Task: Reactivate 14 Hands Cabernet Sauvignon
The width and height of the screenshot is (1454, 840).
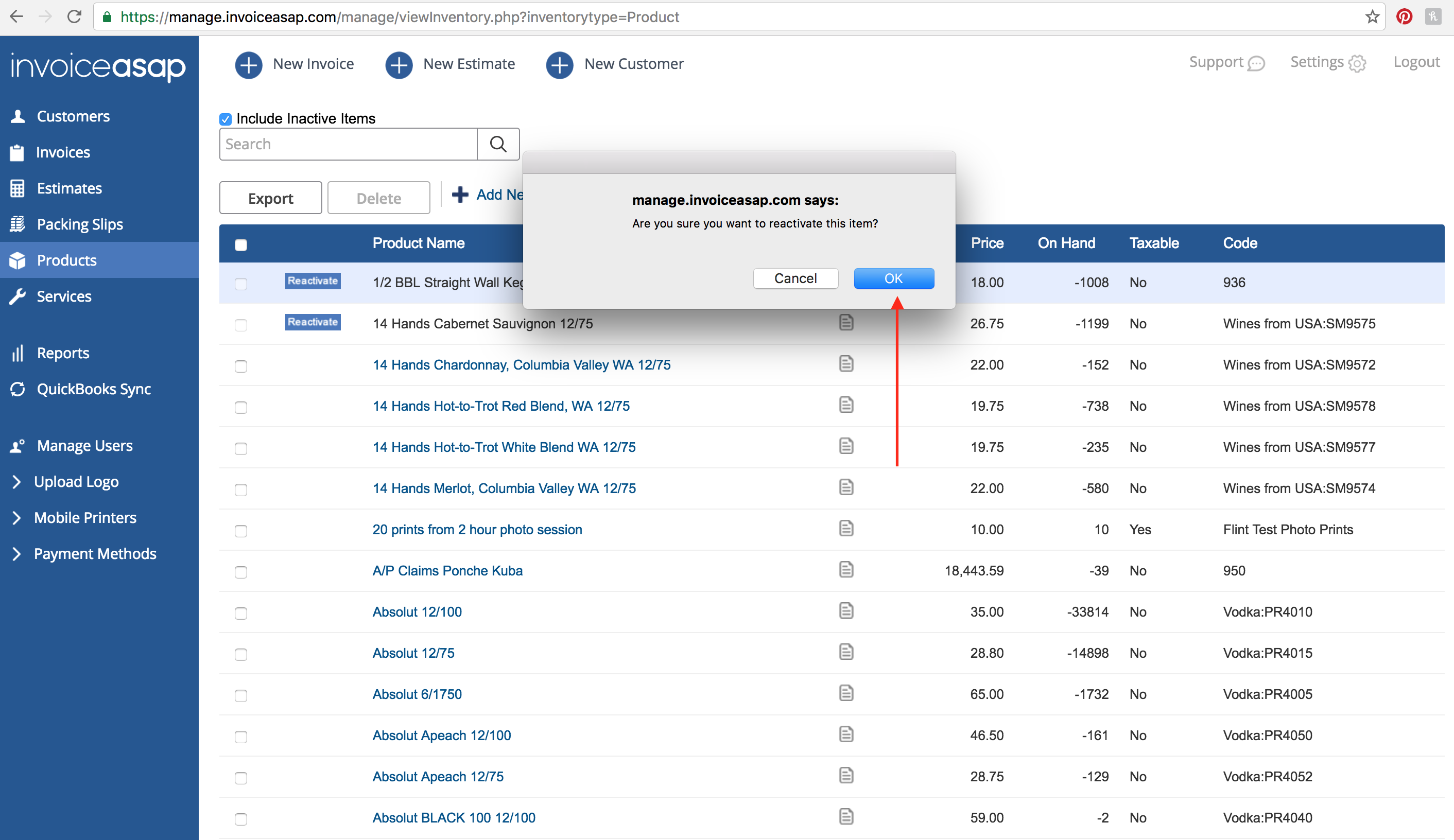Action: [313, 322]
